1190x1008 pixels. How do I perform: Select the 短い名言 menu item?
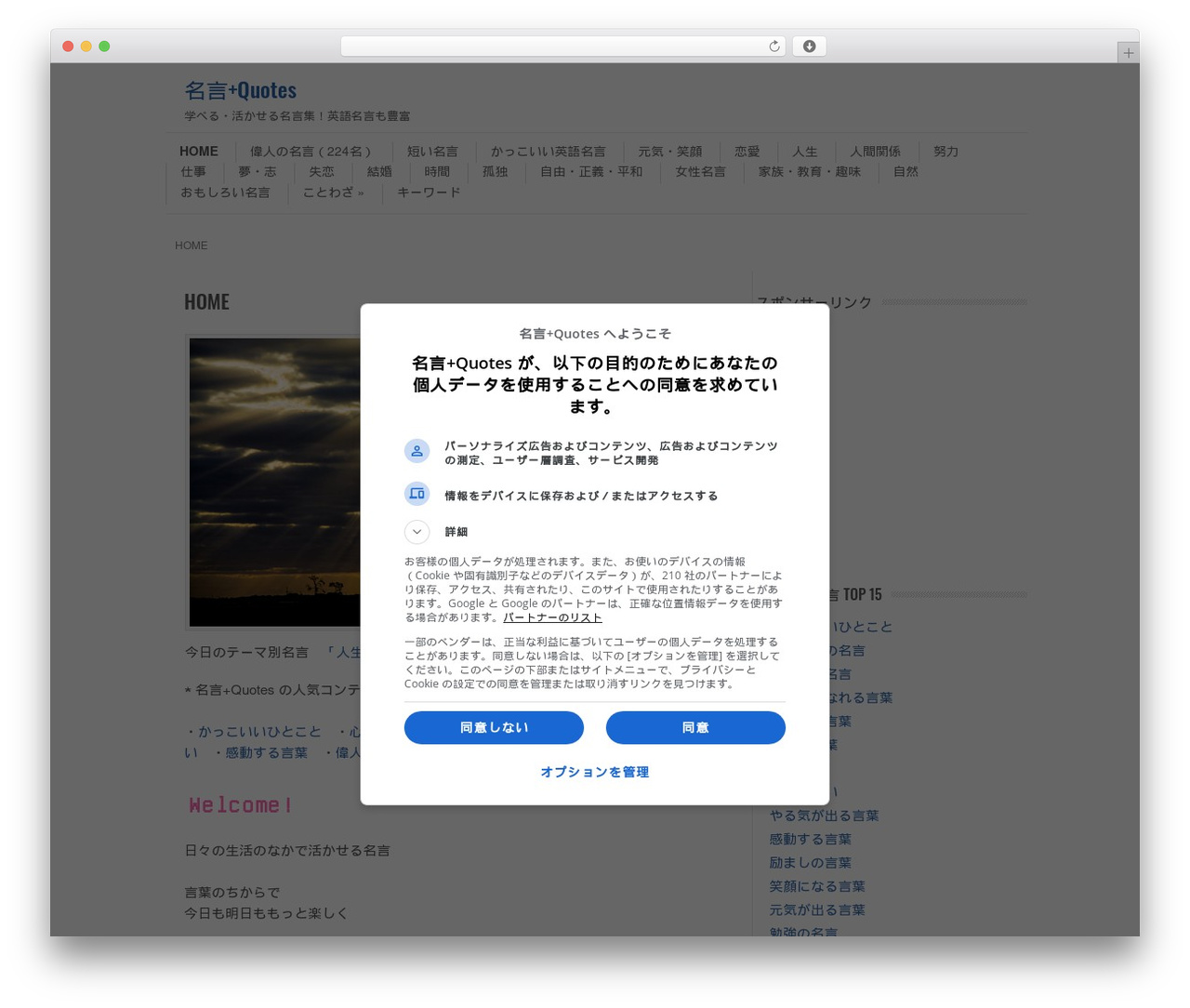[432, 152]
